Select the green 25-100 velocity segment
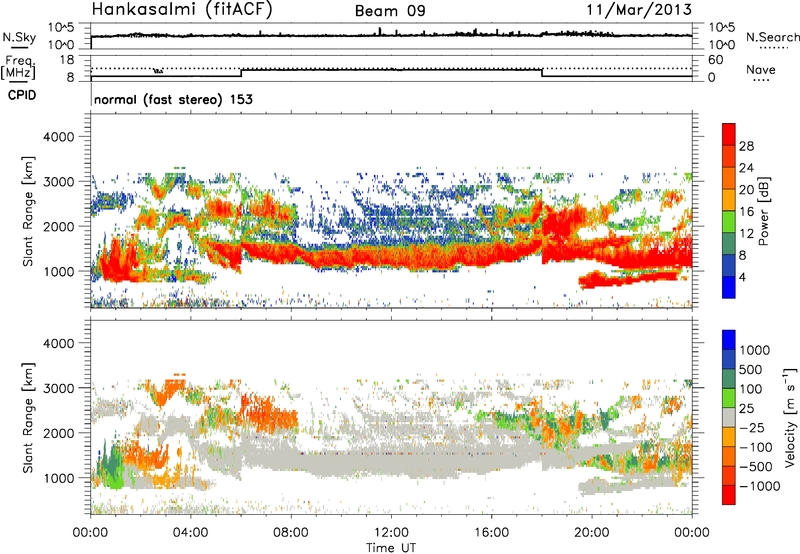This screenshot has width=800, height=554. (x=729, y=398)
